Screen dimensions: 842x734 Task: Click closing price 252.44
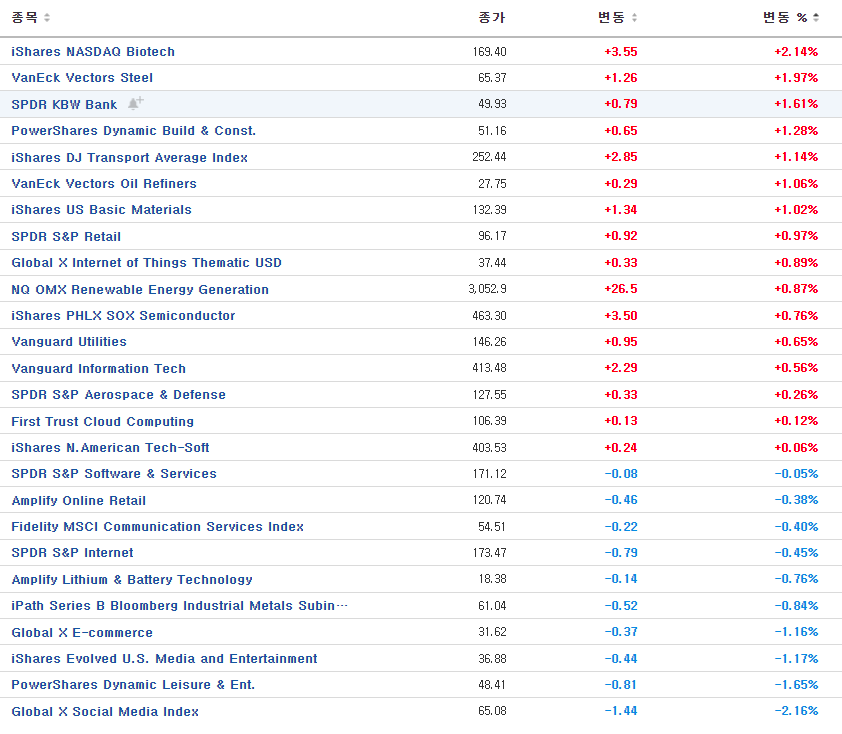coord(489,157)
